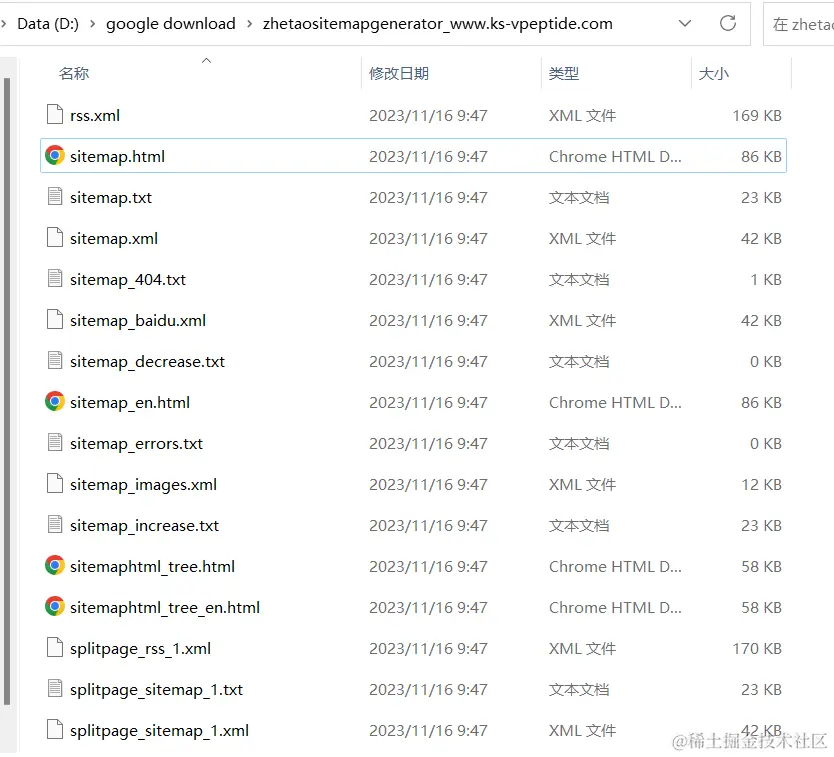Click the Chrome icon beside sitemaphtml_tree_en.html
This screenshot has width=834, height=757.
tap(55, 606)
